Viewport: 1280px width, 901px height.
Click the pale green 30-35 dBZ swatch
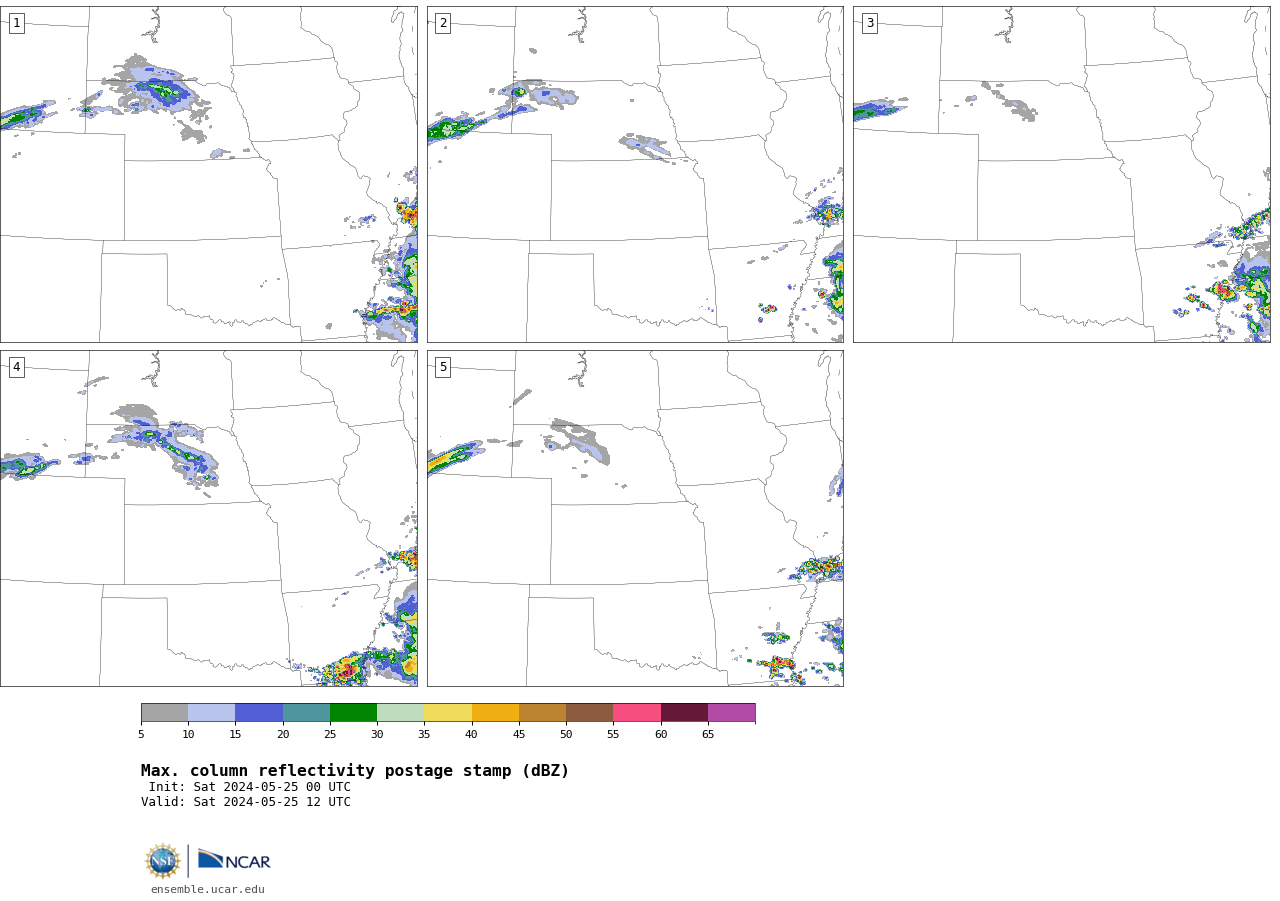[x=400, y=712]
